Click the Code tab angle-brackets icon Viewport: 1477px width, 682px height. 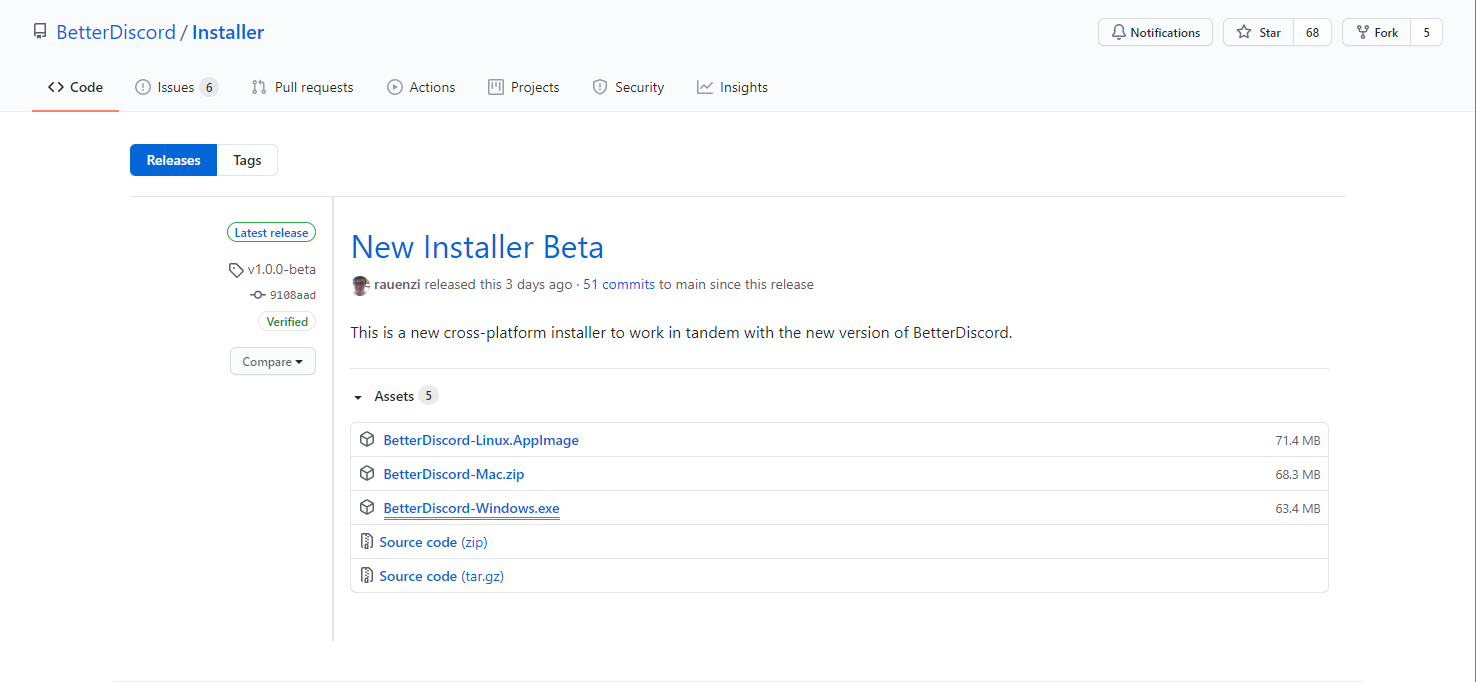tap(56, 87)
